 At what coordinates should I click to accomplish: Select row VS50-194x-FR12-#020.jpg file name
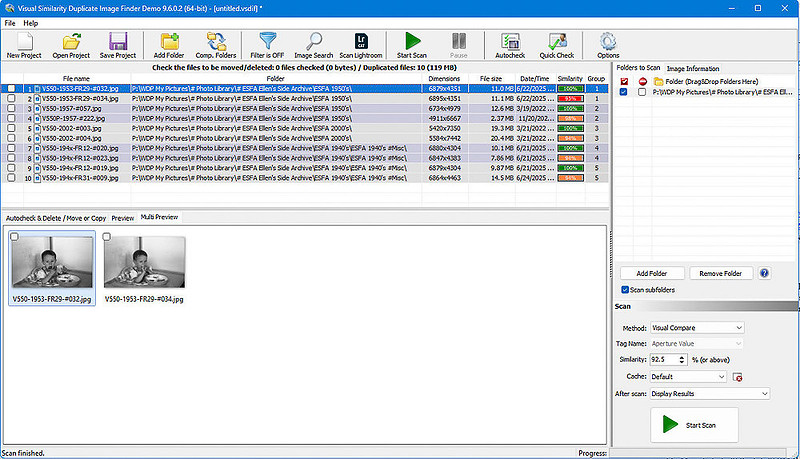point(80,148)
